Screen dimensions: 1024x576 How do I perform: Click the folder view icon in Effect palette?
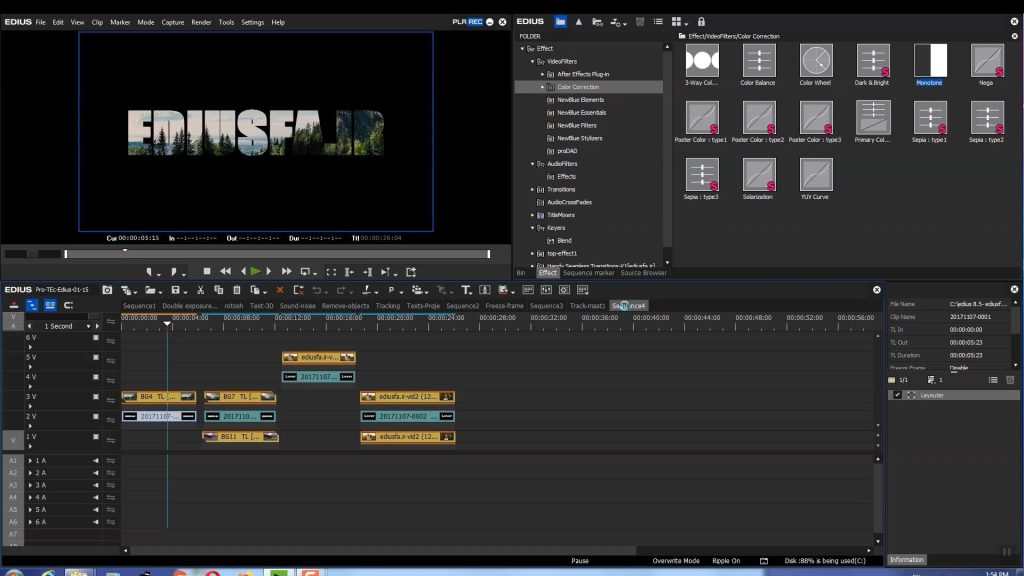tap(560, 22)
